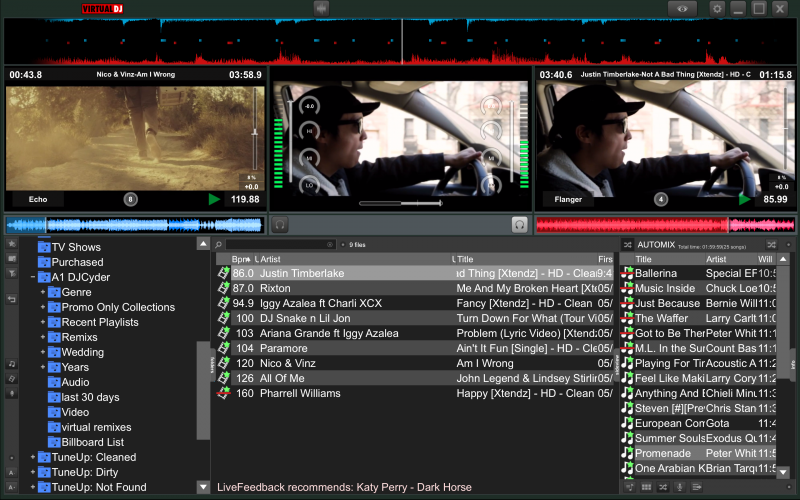Image resolution: width=800 pixels, height=500 pixels.
Task: Open the Echo effect selector on left deck
Action: coord(38,199)
